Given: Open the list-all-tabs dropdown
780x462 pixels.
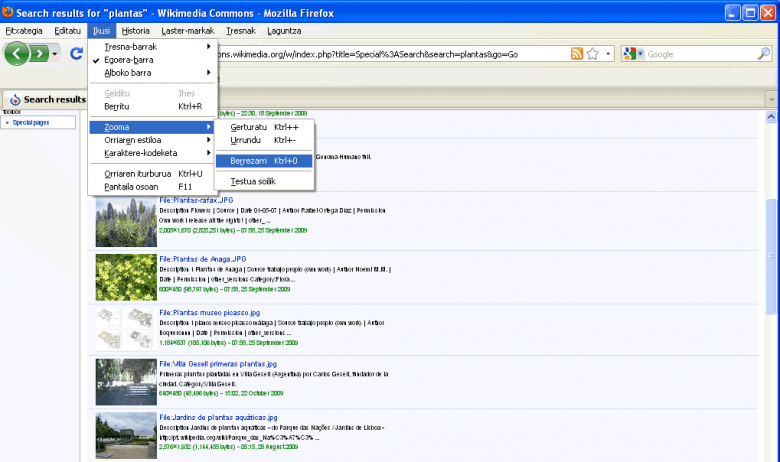Looking at the screenshot, I should point(772,99).
